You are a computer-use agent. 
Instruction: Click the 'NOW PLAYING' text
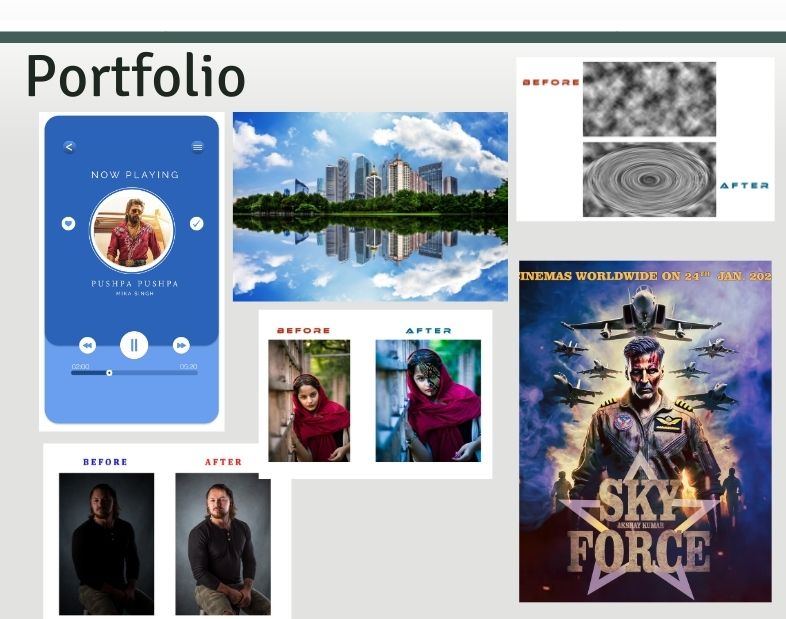[x=135, y=174]
